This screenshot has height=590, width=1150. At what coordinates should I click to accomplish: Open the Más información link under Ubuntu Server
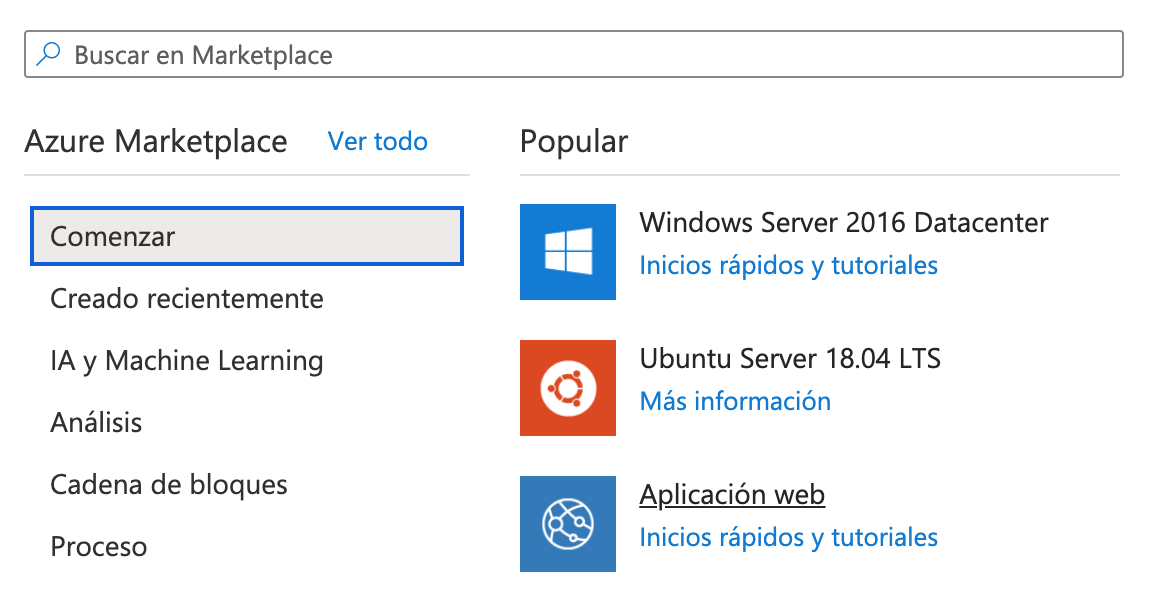coord(735,401)
